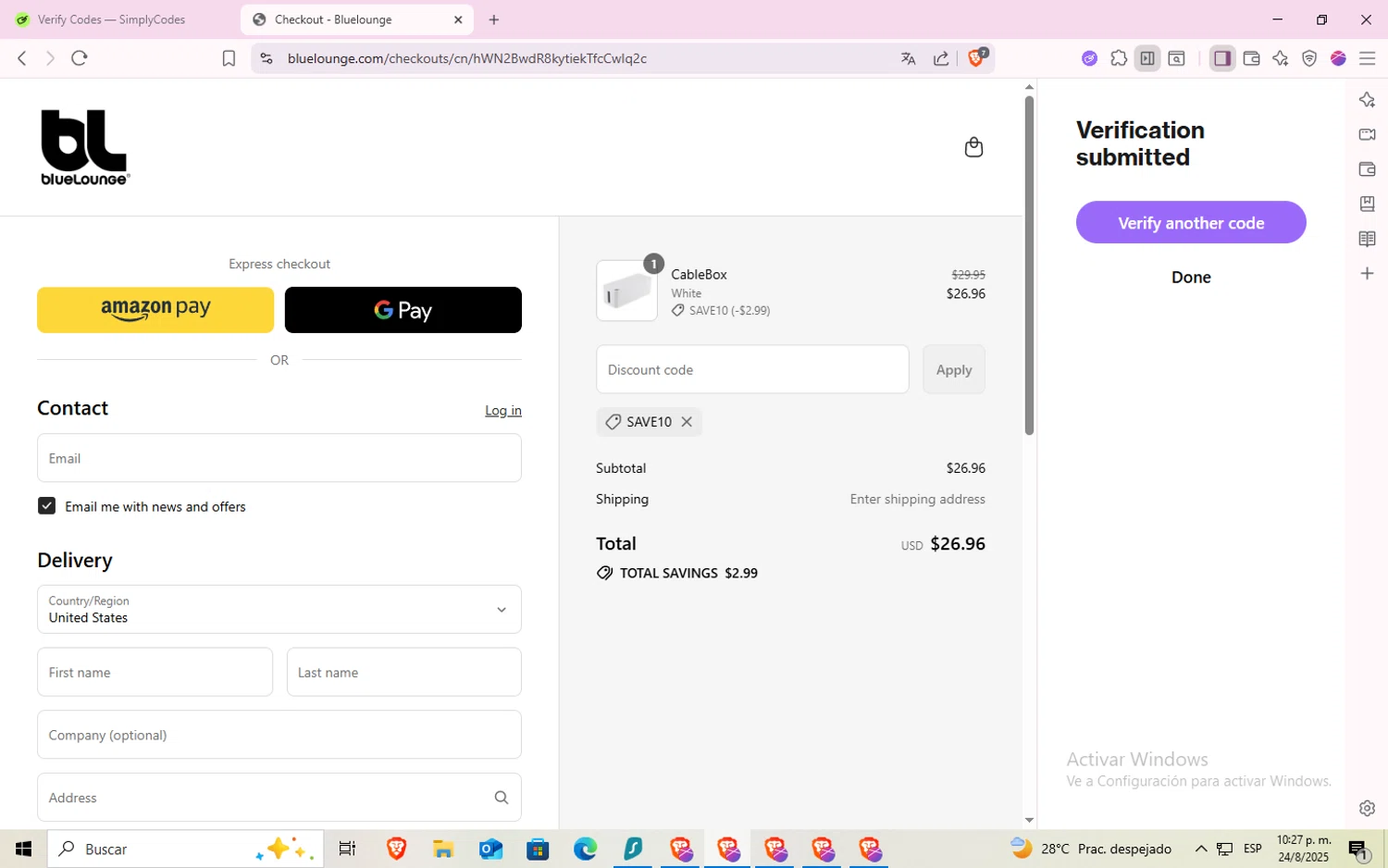Focus the Address input field
The image size is (1388, 868).
coord(279,798)
